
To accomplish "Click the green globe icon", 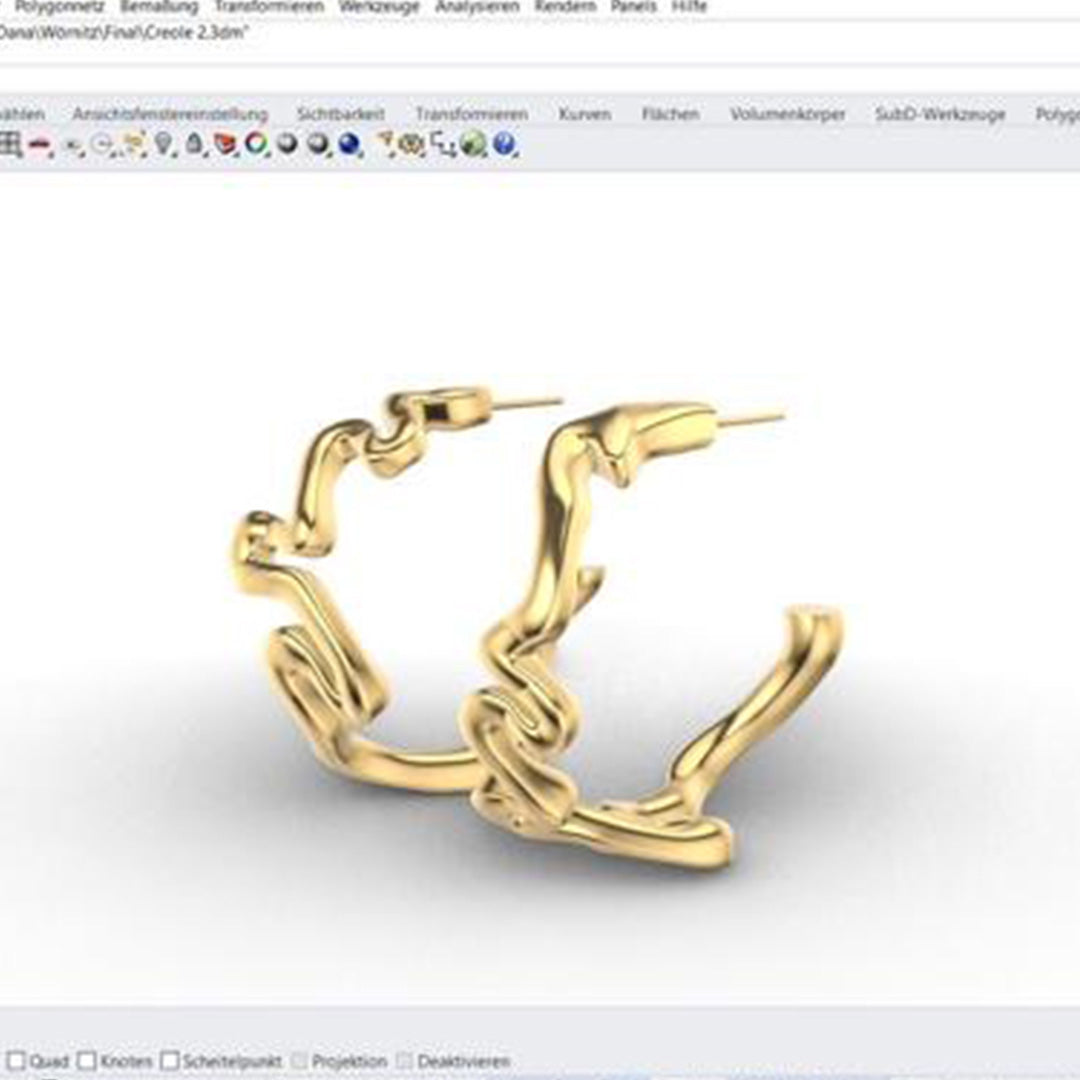I will (x=474, y=145).
